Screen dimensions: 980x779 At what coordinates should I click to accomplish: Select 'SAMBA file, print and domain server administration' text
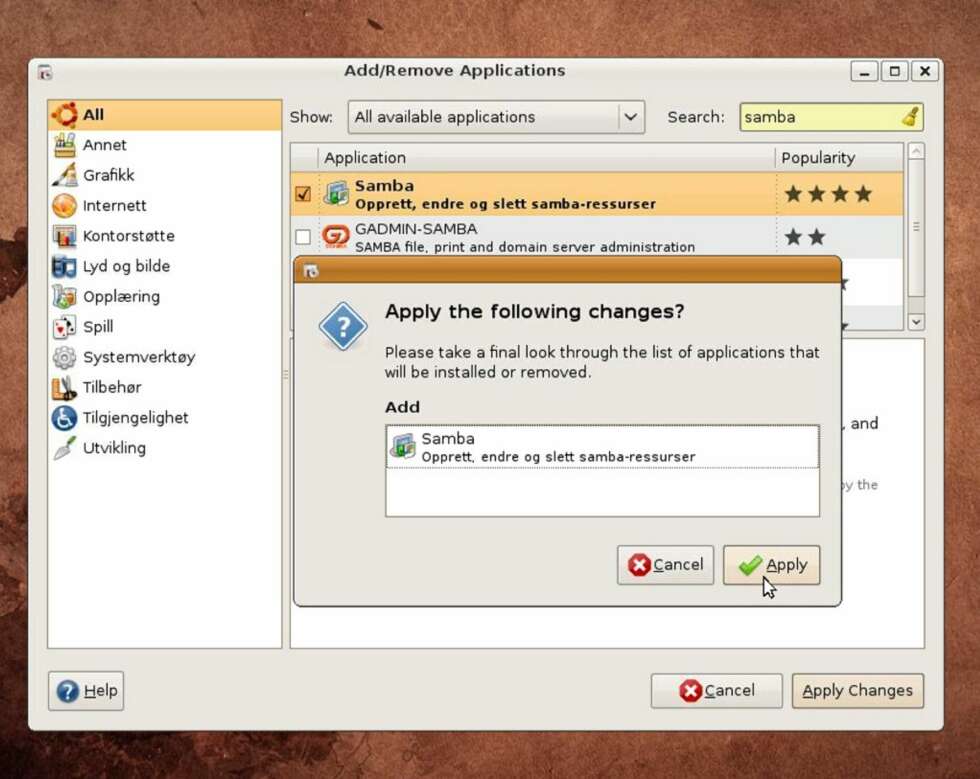click(x=525, y=248)
